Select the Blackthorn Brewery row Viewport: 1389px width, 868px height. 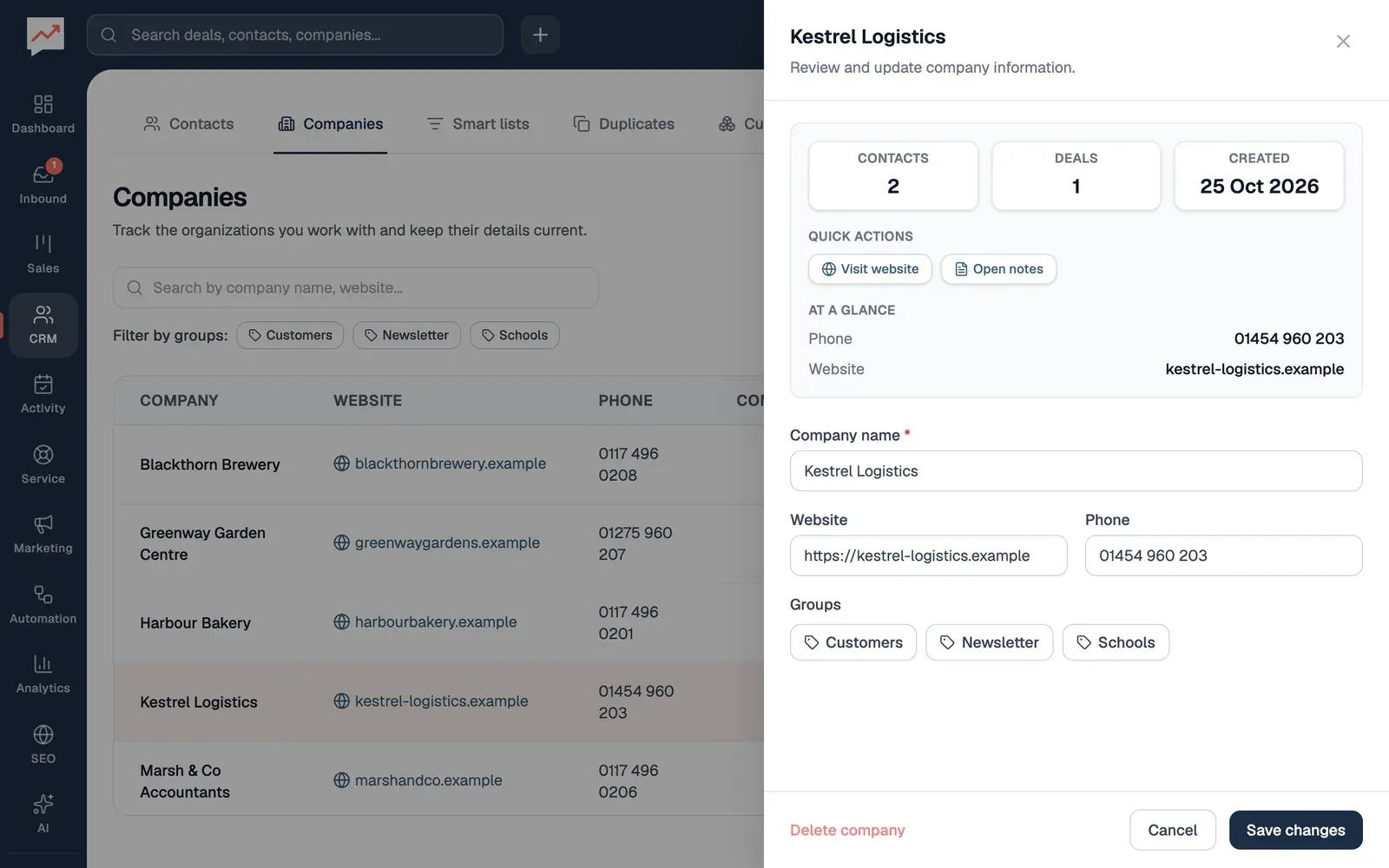coord(439,464)
